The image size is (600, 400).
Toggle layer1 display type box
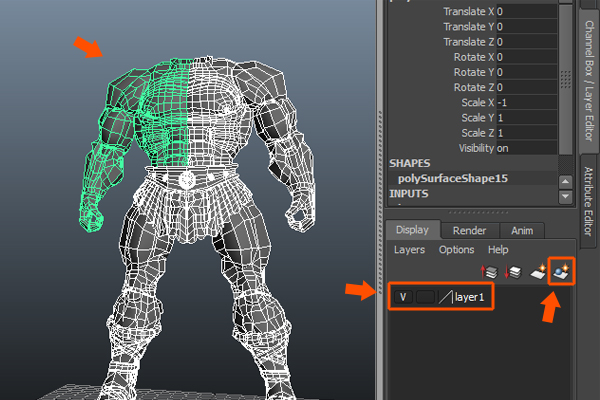coord(425,297)
